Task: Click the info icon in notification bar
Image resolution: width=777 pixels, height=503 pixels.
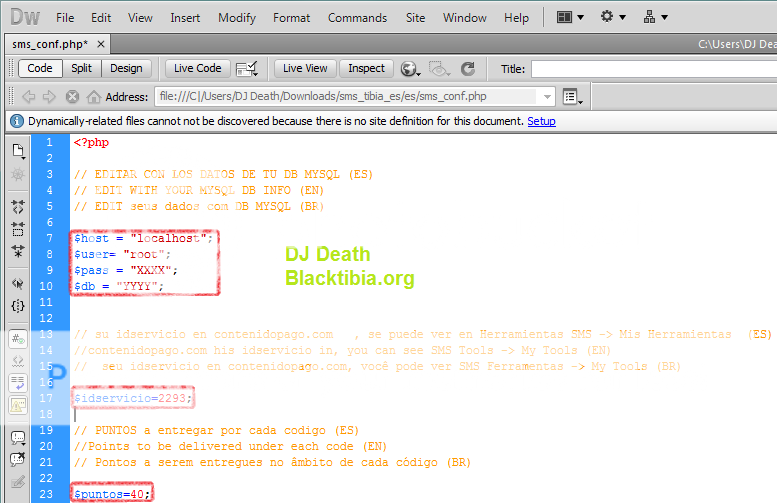Action: coord(17,121)
